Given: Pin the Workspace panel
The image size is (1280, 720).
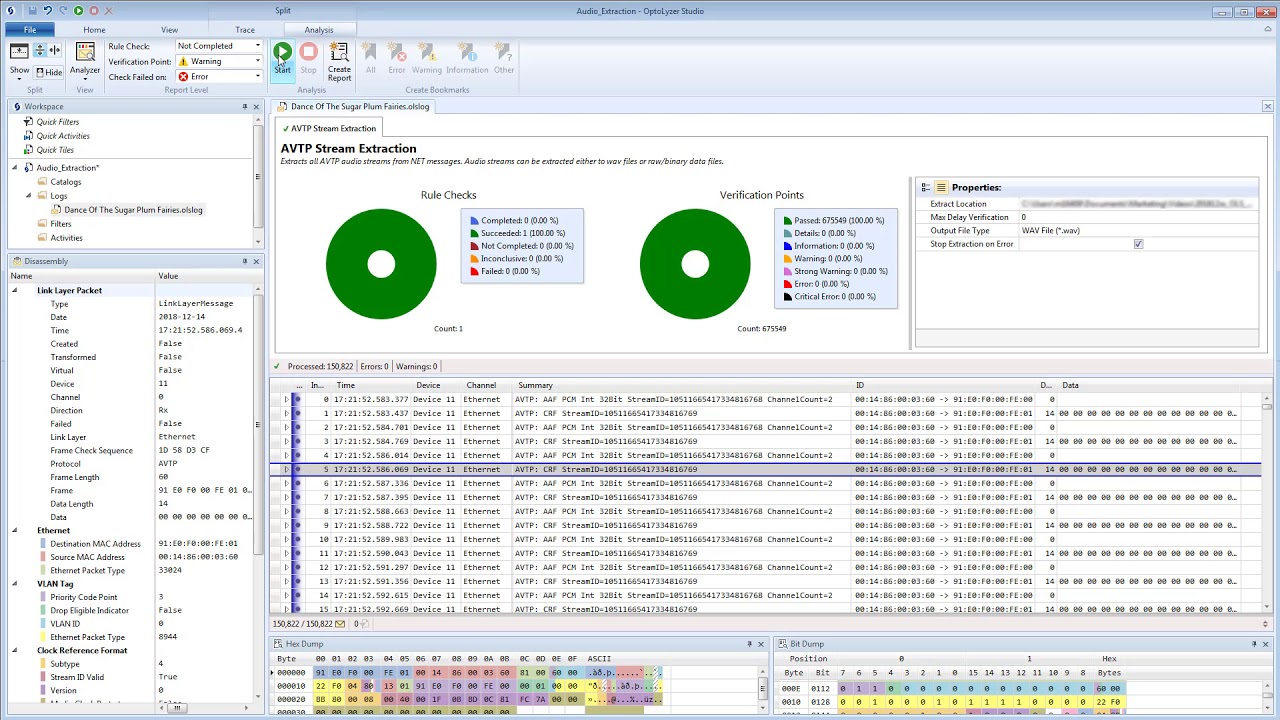Looking at the screenshot, I should click(244, 106).
